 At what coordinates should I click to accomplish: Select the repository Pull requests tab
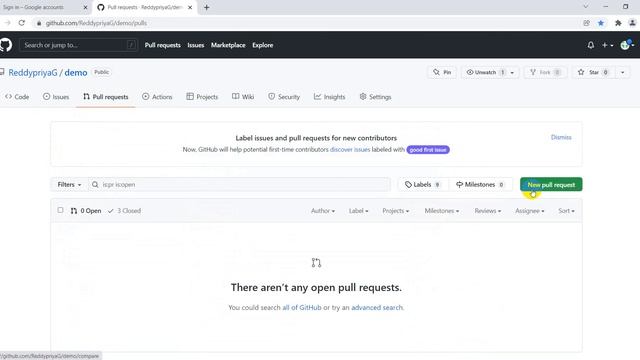click(x=106, y=97)
